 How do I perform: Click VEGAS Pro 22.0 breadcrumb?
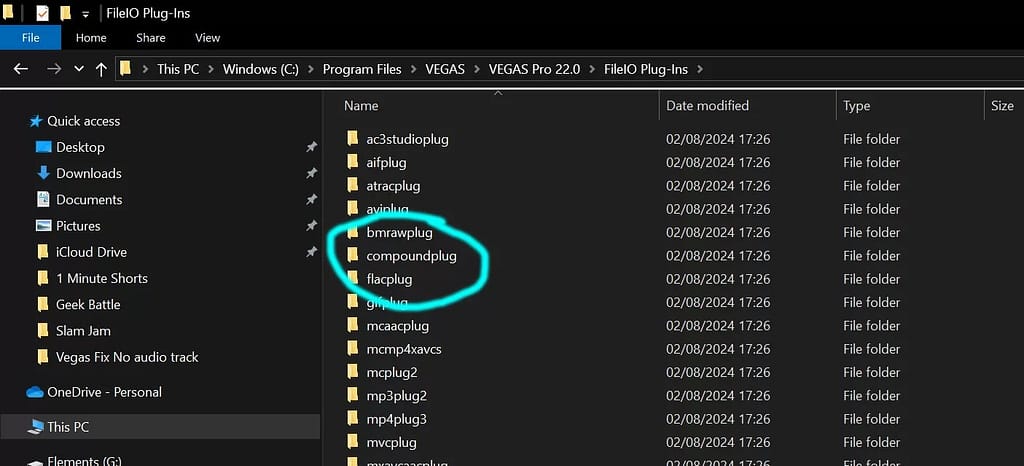click(534, 69)
